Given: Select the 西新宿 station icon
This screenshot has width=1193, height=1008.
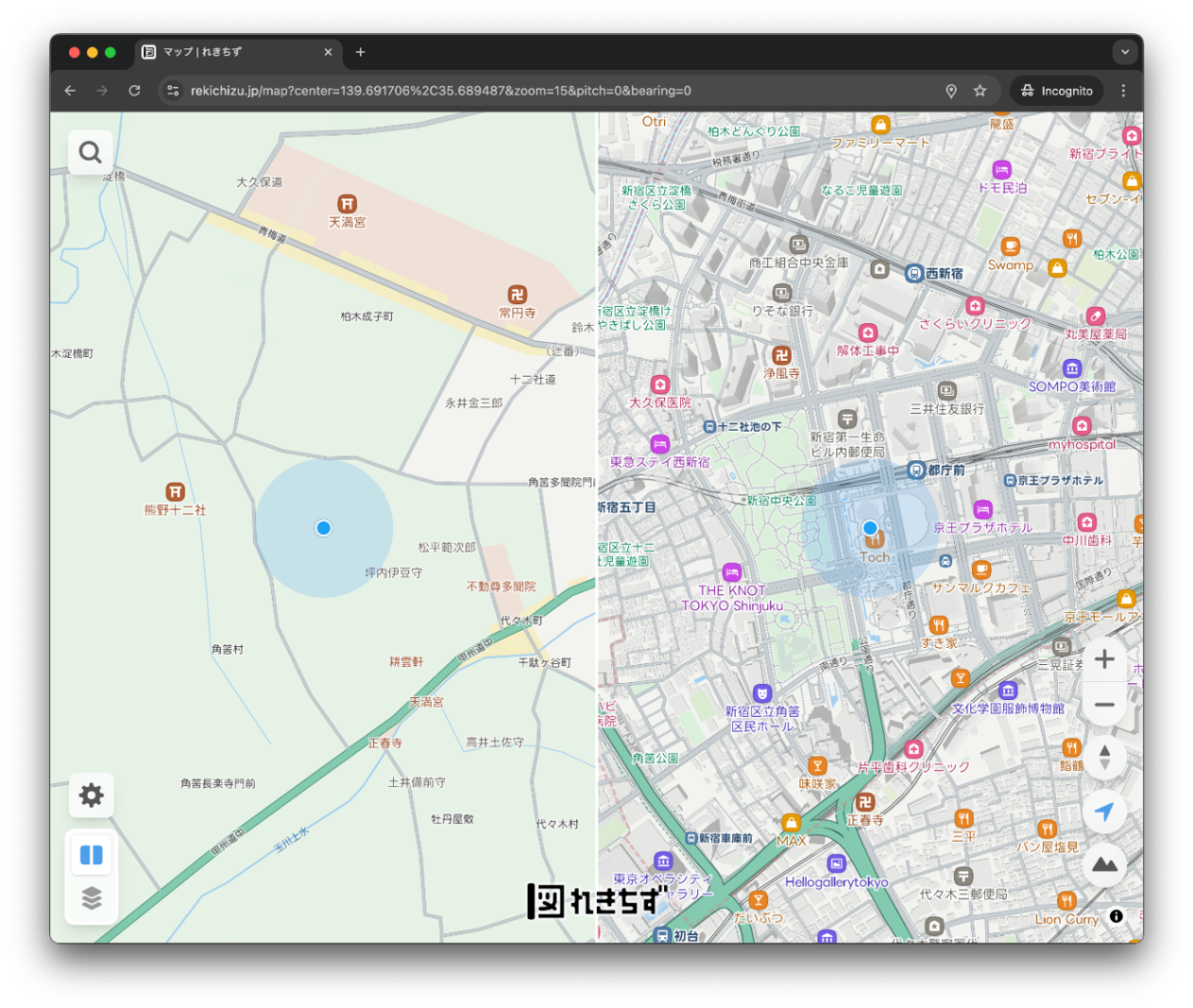Looking at the screenshot, I should click(914, 274).
